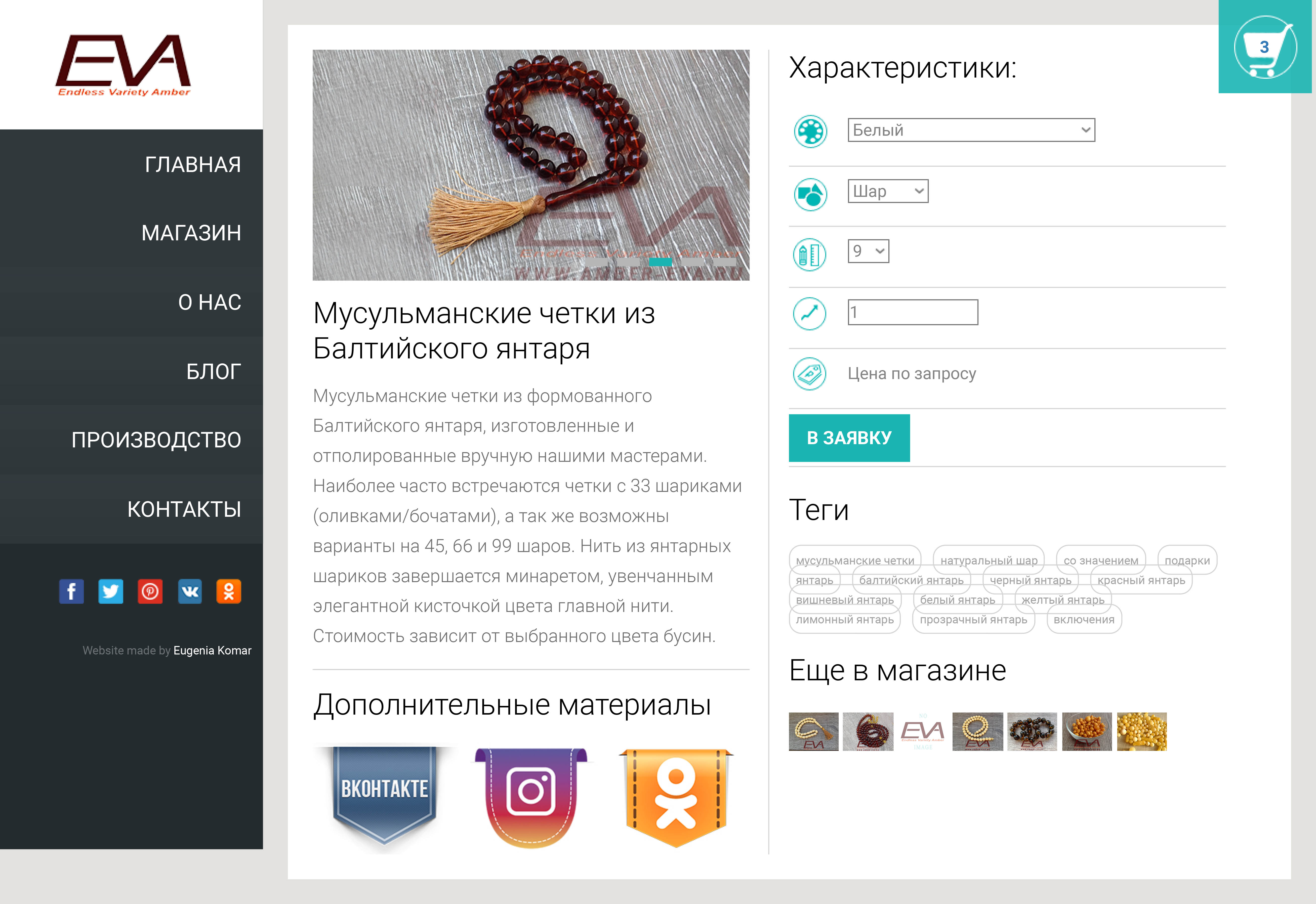The image size is (1316, 904).
Task: Open the EVA no-image placeholder thumbnail
Action: (x=923, y=731)
